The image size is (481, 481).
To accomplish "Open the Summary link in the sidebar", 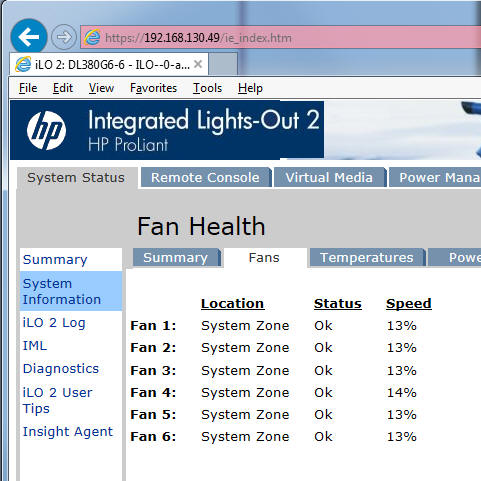I will pos(55,260).
